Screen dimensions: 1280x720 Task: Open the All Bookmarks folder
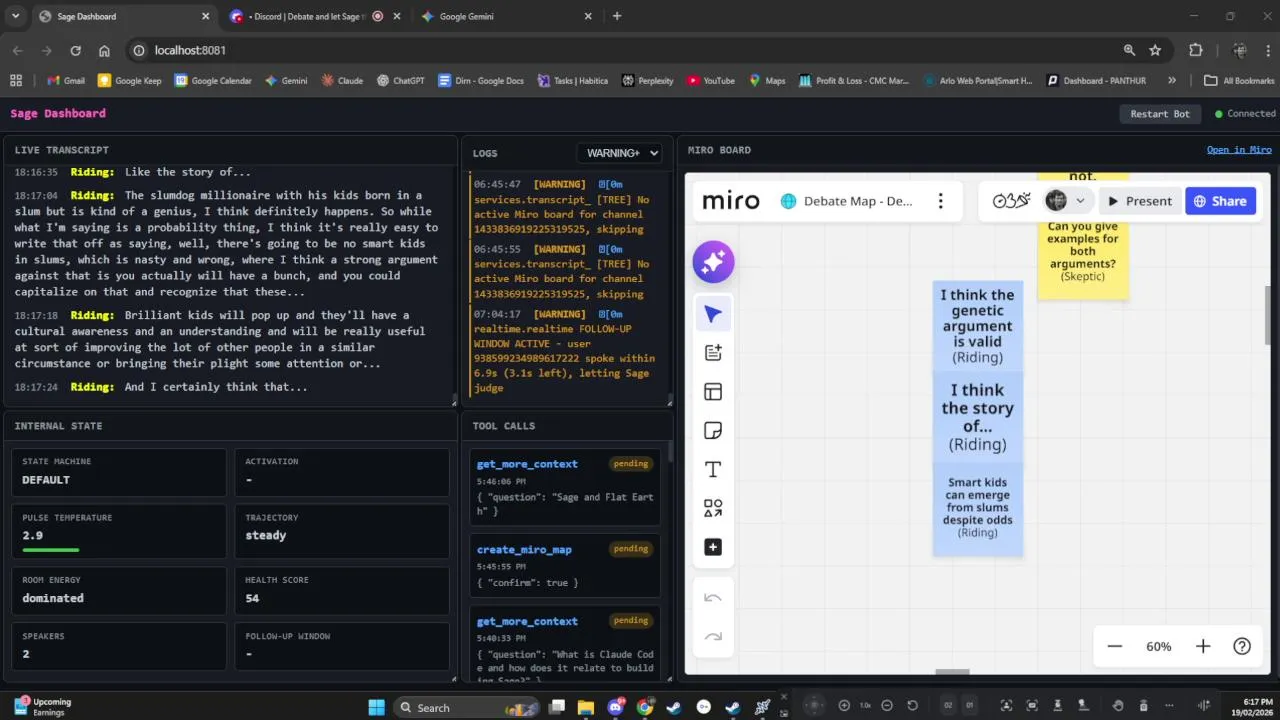click(x=1239, y=80)
